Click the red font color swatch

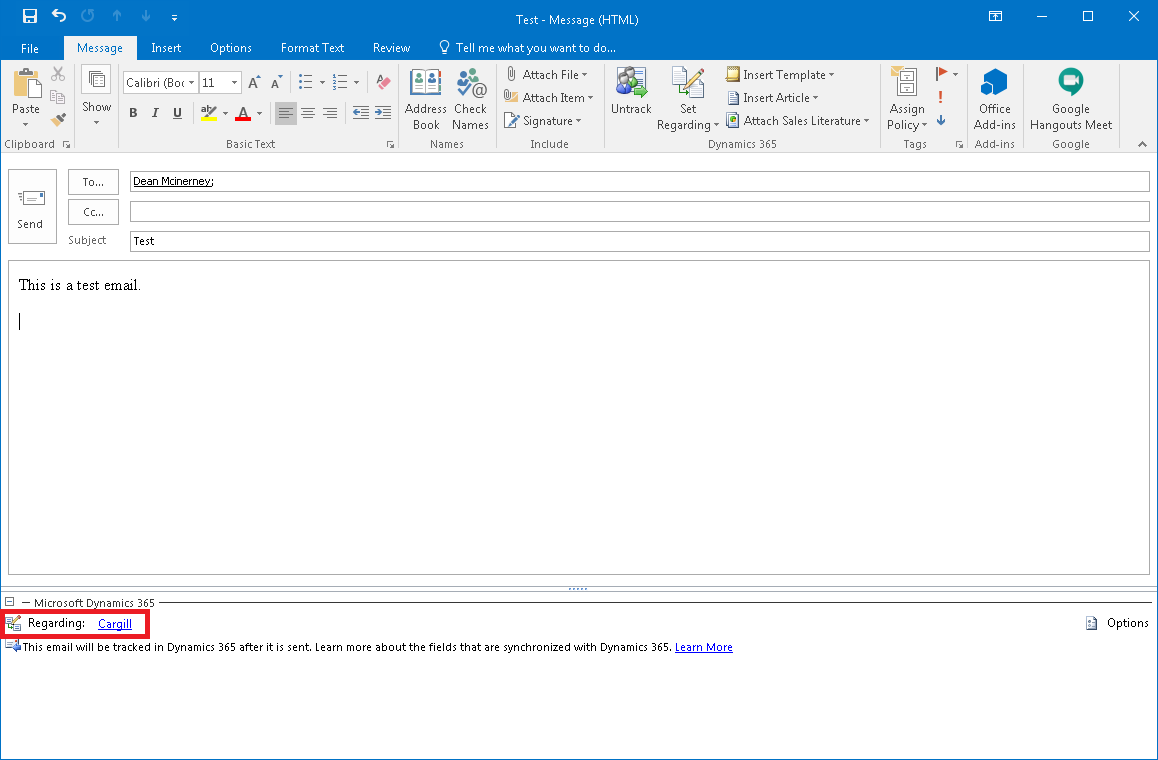(242, 113)
